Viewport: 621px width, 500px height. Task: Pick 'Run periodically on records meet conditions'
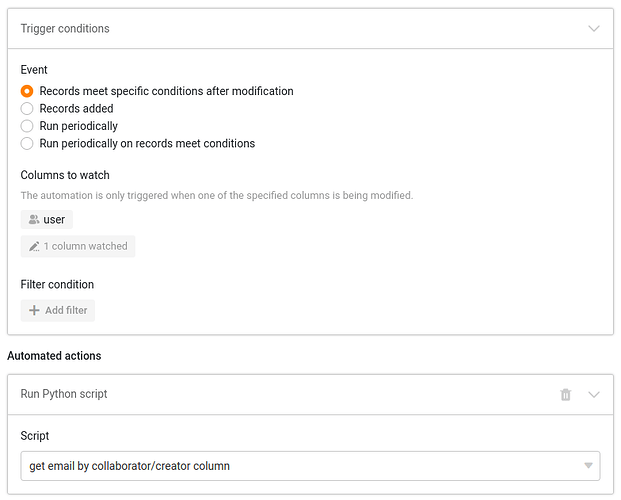click(x=27, y=143)
